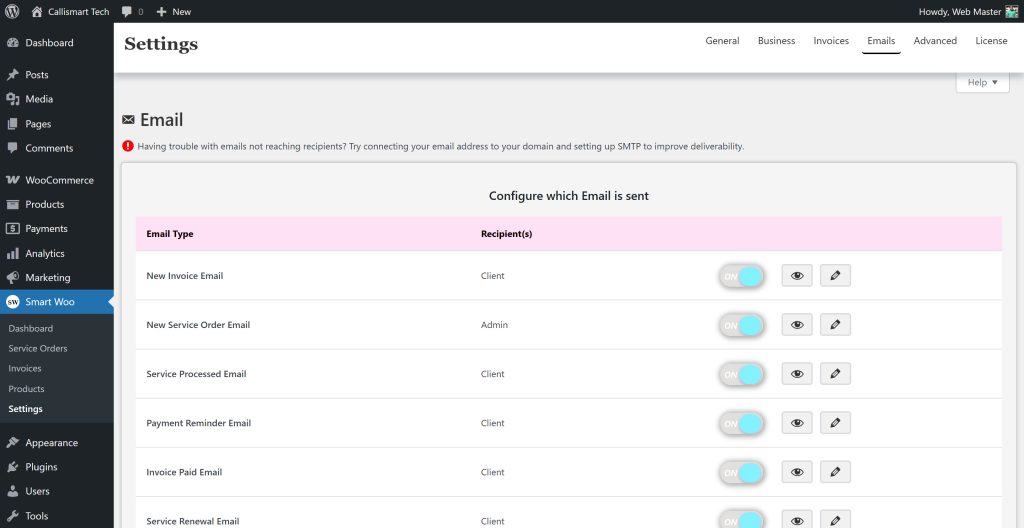Switch to the General settings tab
1024x528 pixels.
tap(722, 41)
